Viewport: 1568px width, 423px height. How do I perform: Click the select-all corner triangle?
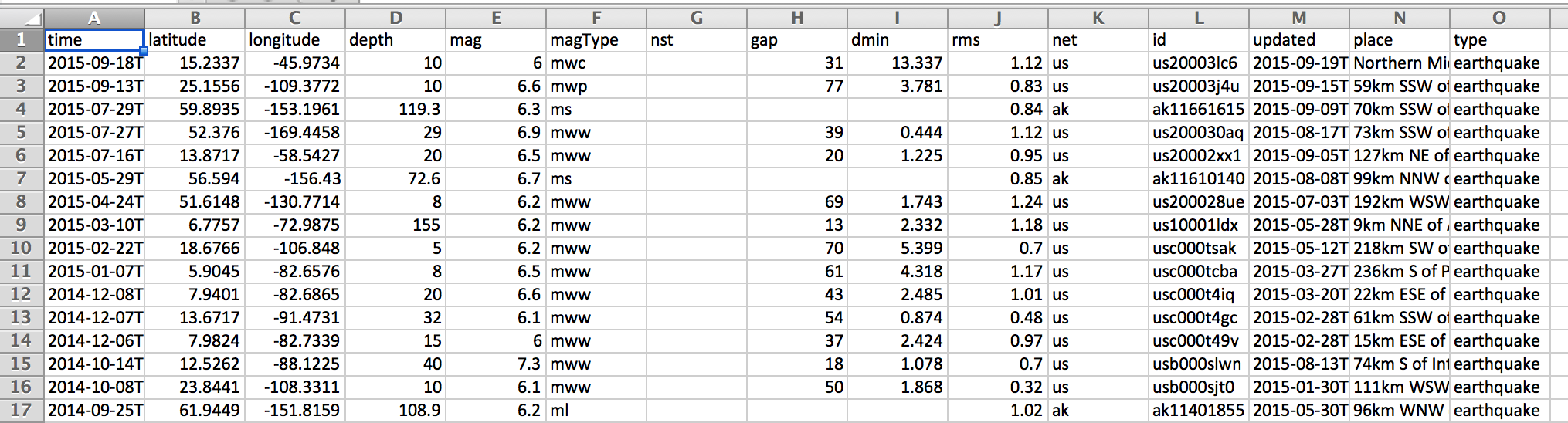[x=22, y=18]
